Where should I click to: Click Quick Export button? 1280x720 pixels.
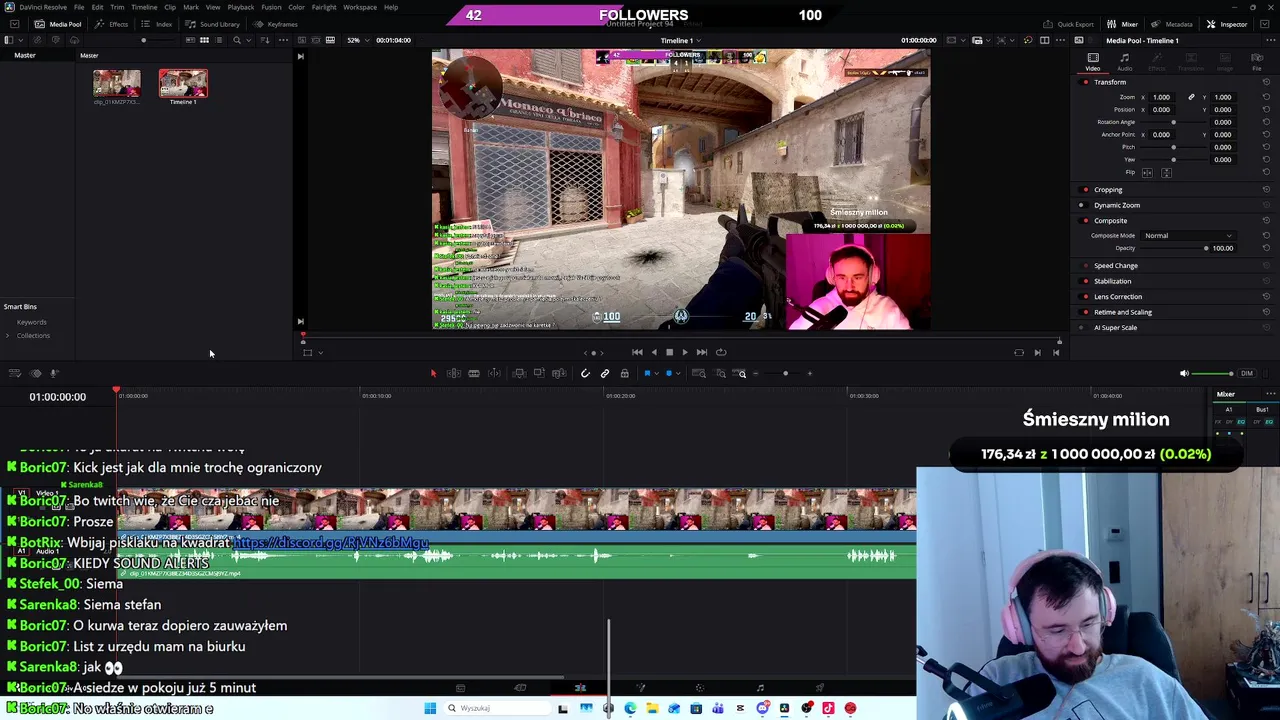[x=1068, y=24]
